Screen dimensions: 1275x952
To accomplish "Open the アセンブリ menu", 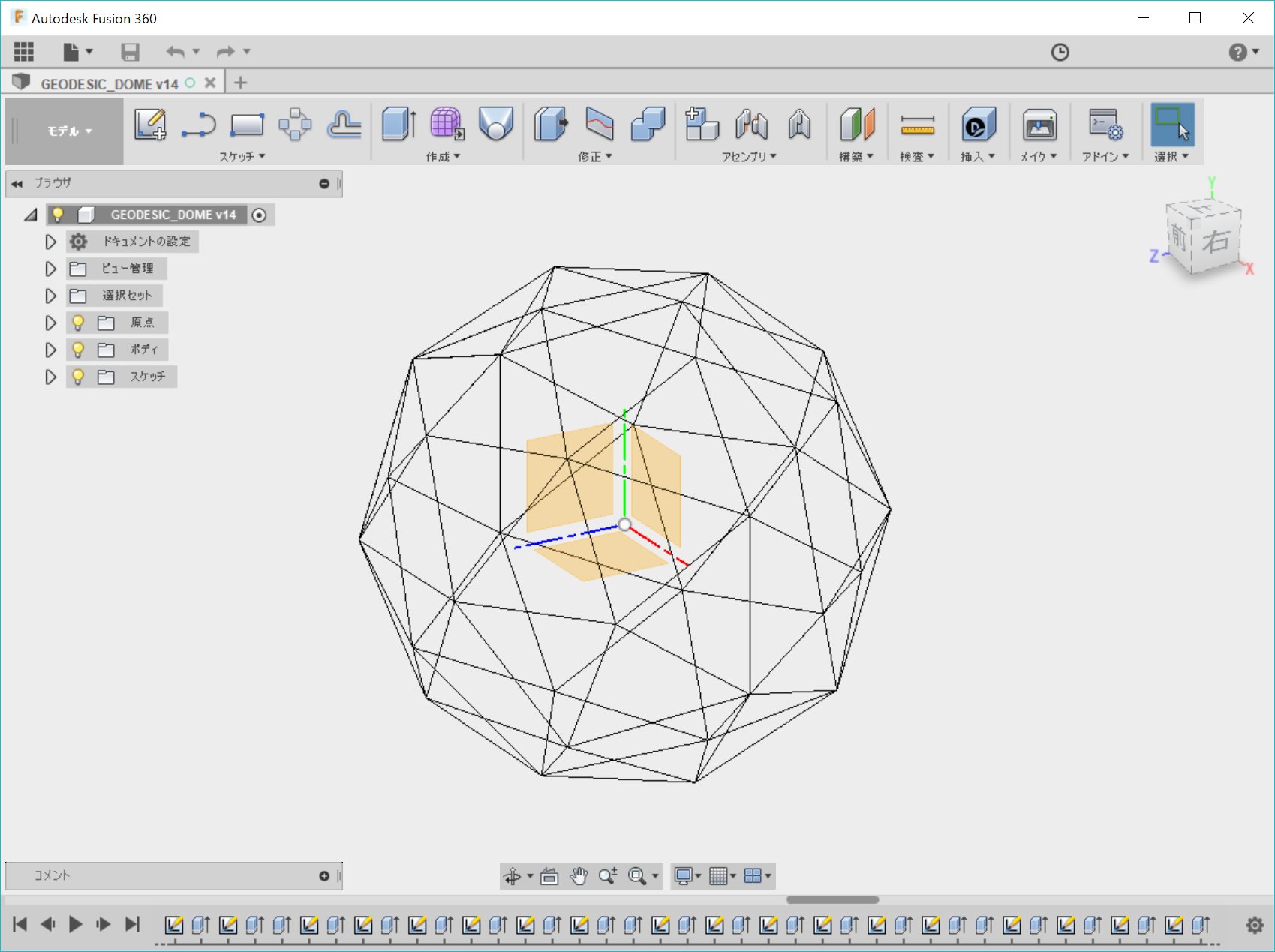I will click(749, 156).
